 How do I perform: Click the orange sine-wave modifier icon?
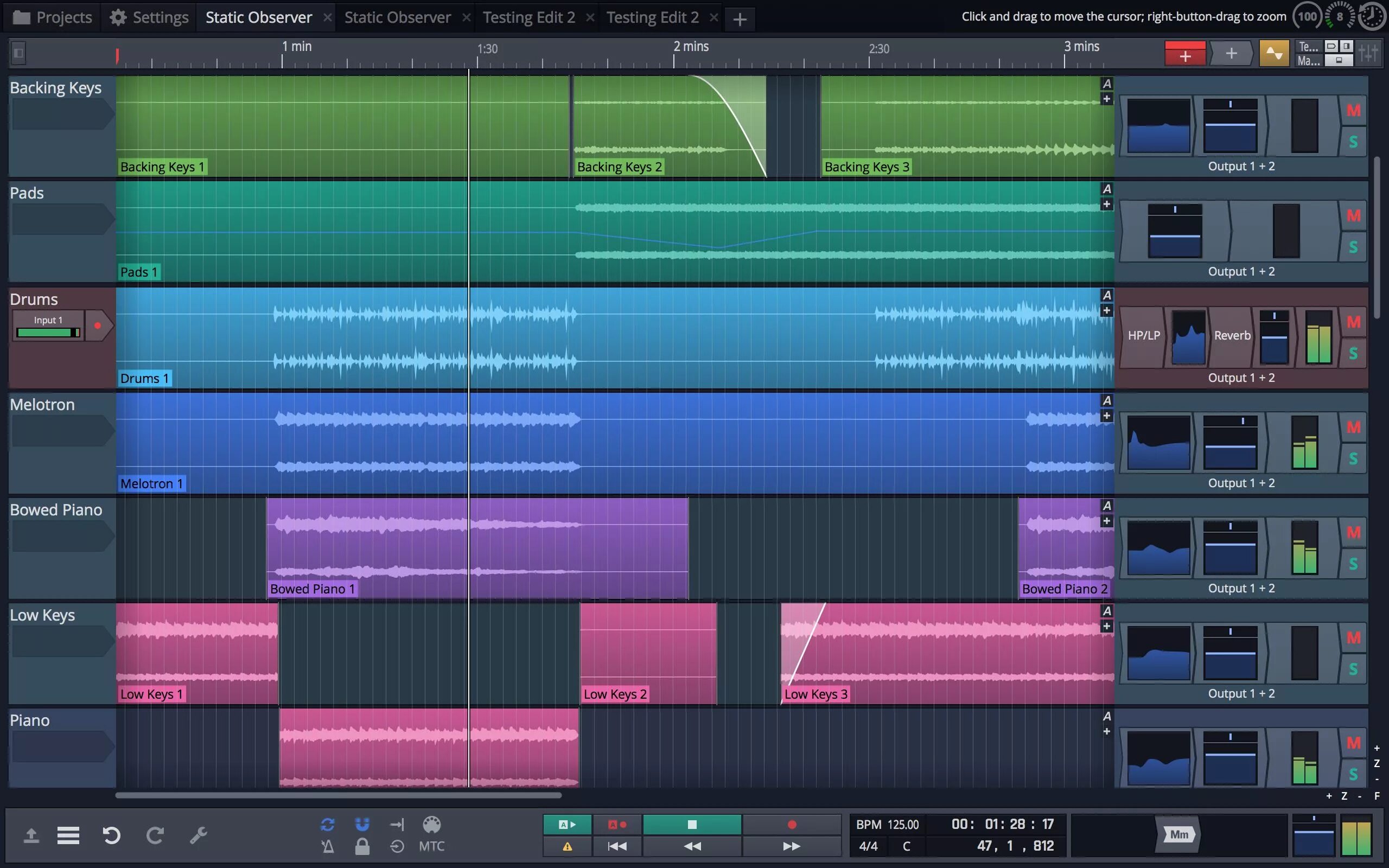click(1273, 54)
